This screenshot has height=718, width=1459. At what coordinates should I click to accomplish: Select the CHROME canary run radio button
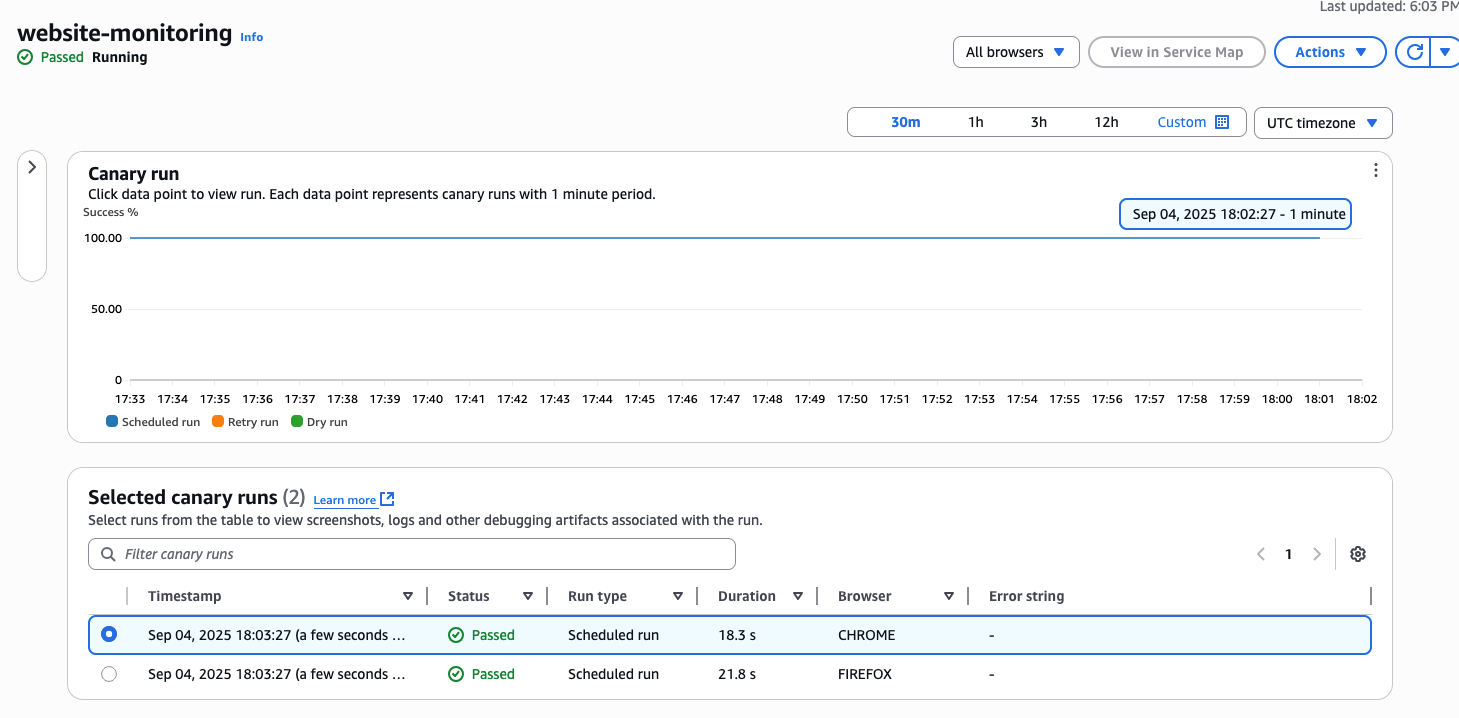click(x=109, y=635)
